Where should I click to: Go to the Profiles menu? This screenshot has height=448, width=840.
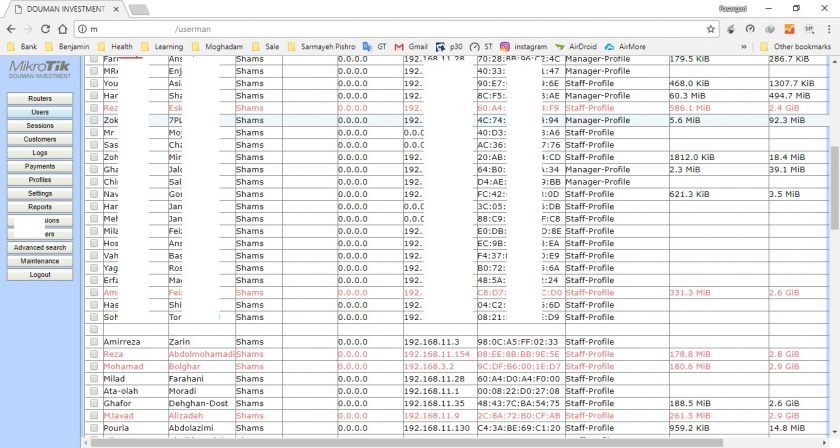(x=40, y=180)
